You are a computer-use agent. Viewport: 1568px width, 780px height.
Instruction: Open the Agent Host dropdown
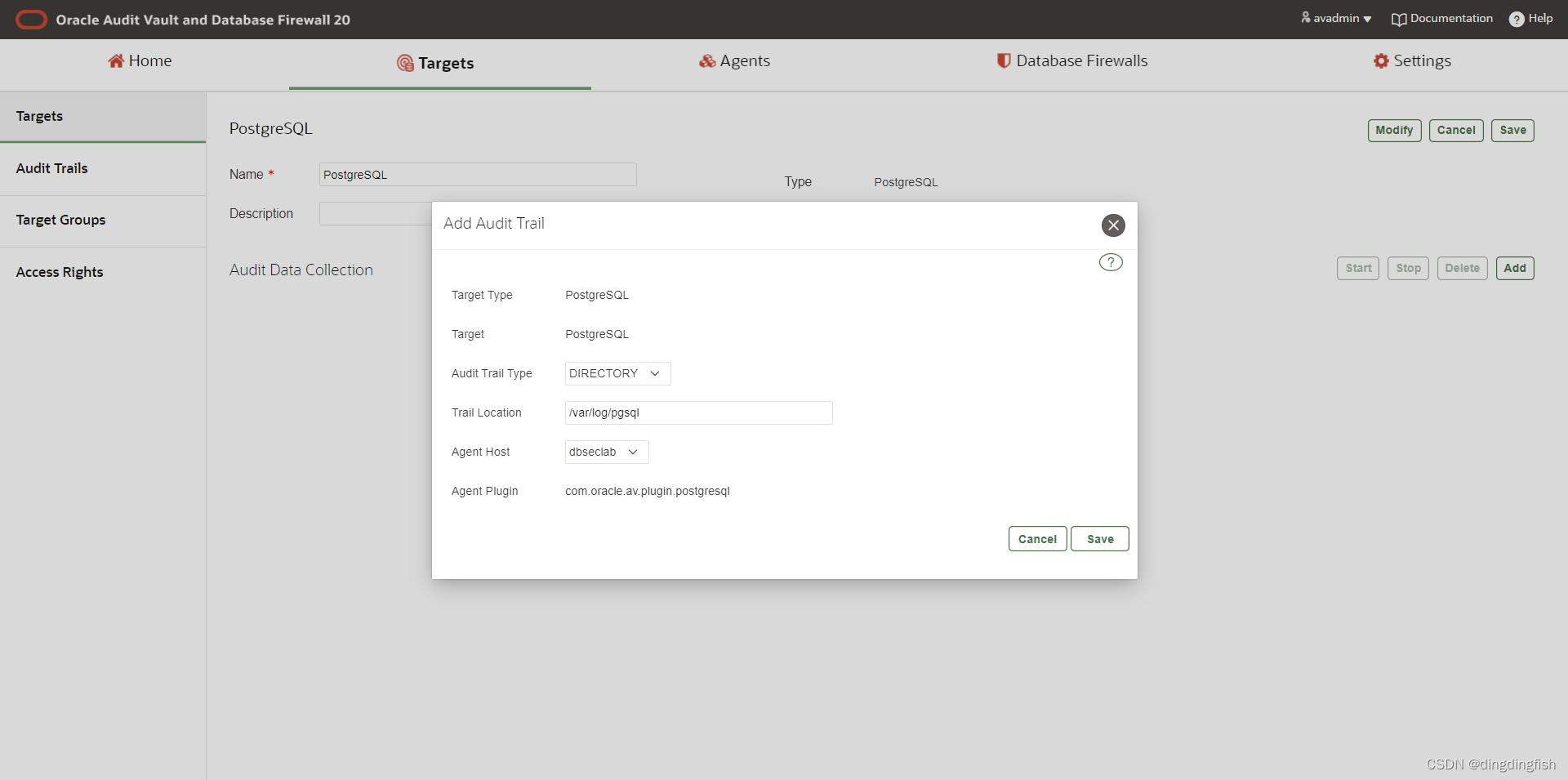[607, 452]
